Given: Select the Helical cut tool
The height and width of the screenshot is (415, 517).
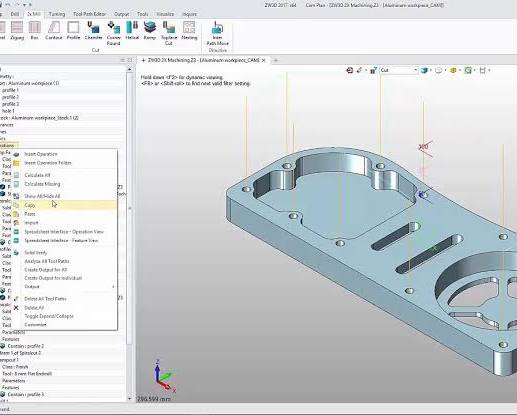Looking at the screenshot, I should tap(132, 31).
